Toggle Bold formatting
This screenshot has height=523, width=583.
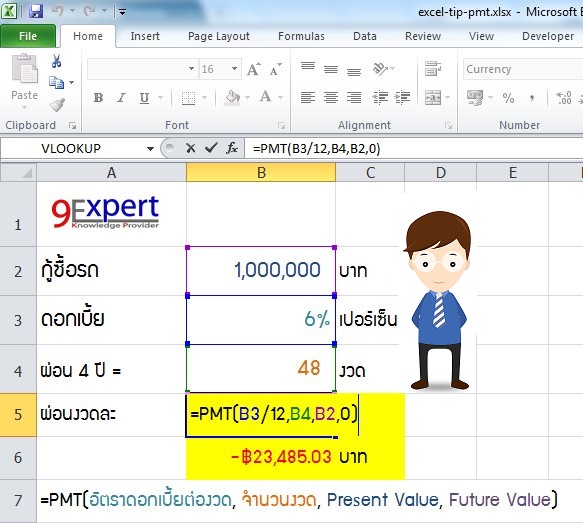click(98, 98)
